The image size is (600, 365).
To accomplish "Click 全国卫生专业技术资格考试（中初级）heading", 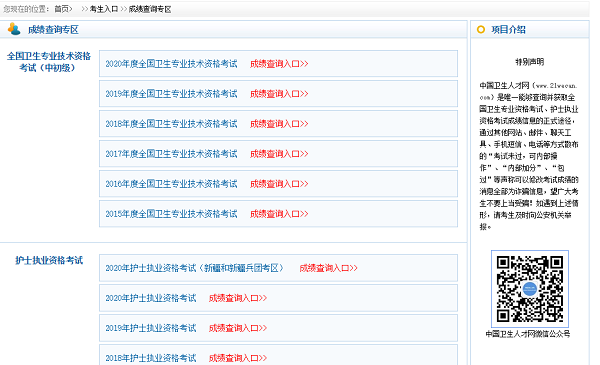I will click(x=49, y=62).
